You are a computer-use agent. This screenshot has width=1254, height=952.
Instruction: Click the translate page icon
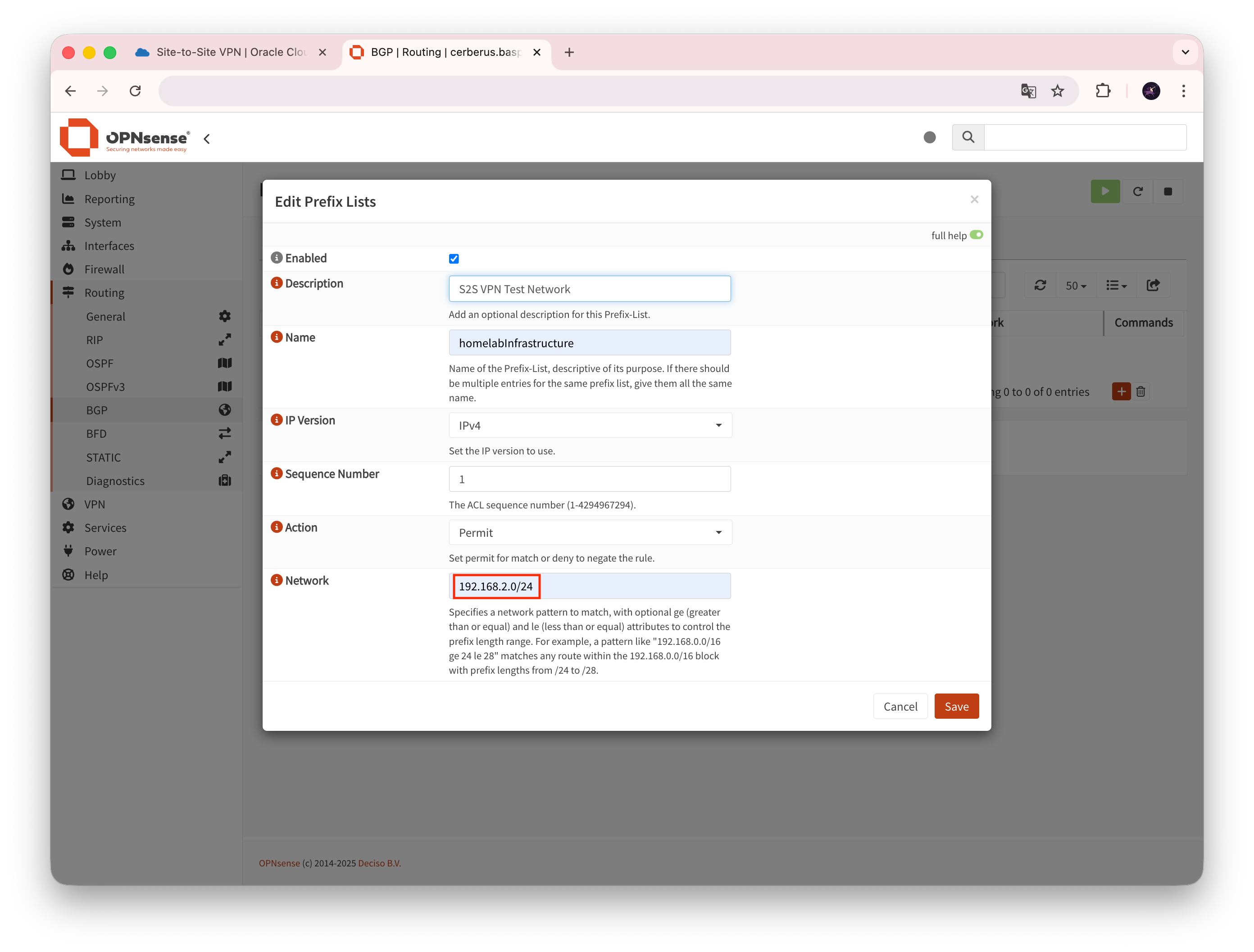(x=1028, y=91)
